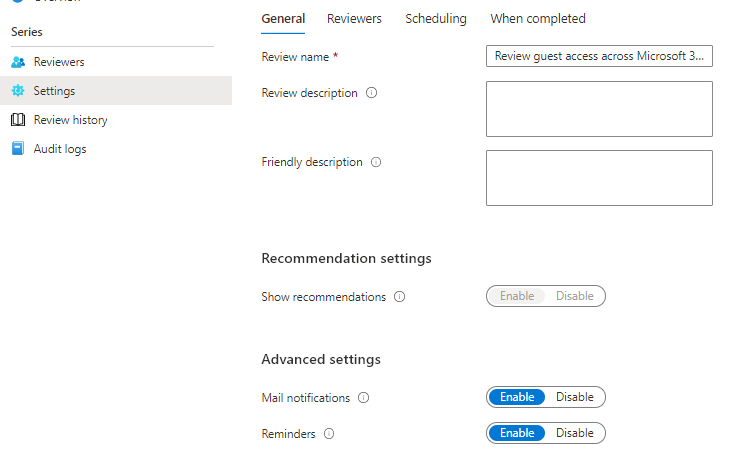The width and height of the screenshot is (733, 462).
Task: Select the General tab
Action: pos(283,19)
